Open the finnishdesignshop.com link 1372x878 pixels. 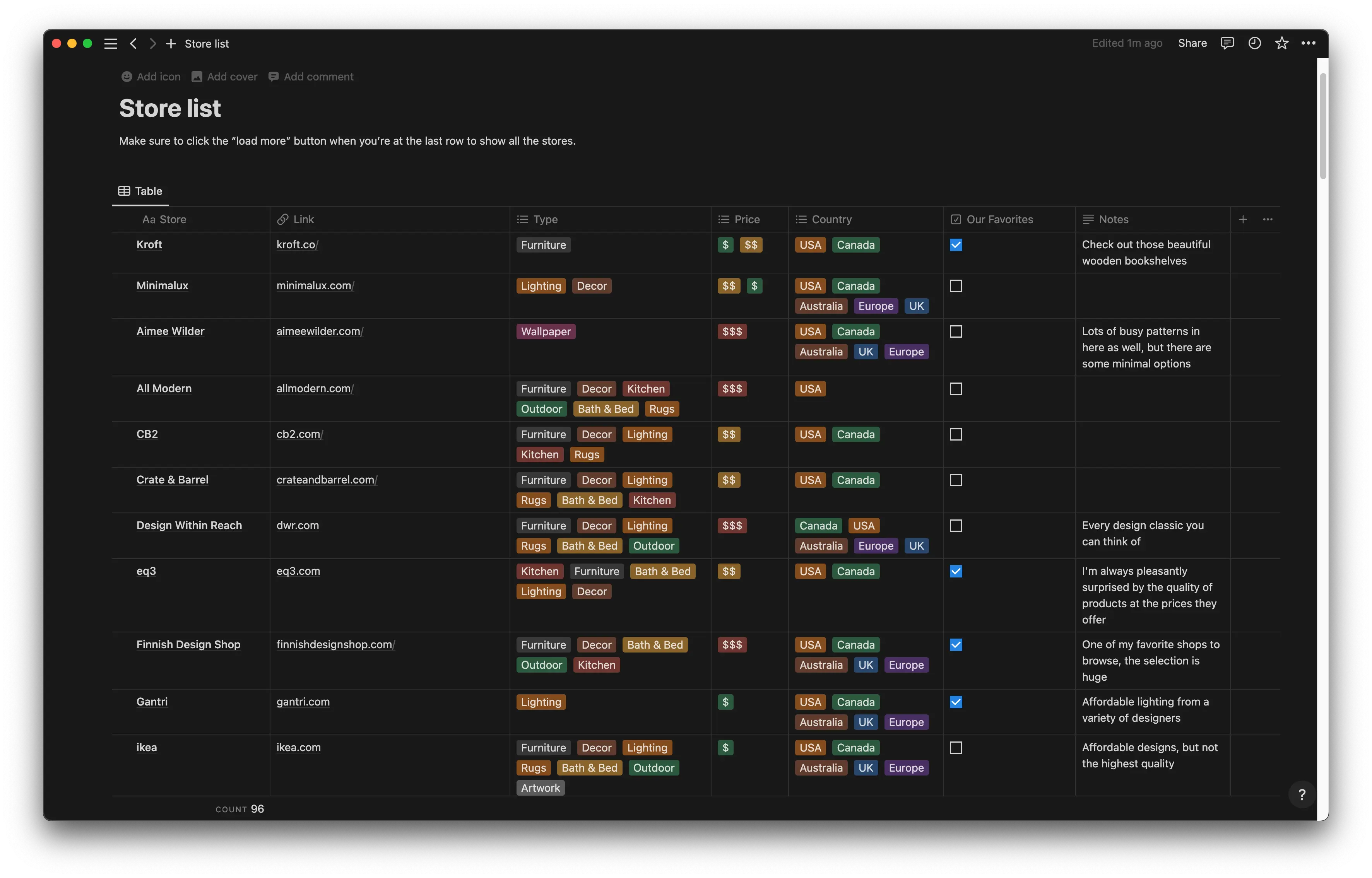tap(336, 644)
